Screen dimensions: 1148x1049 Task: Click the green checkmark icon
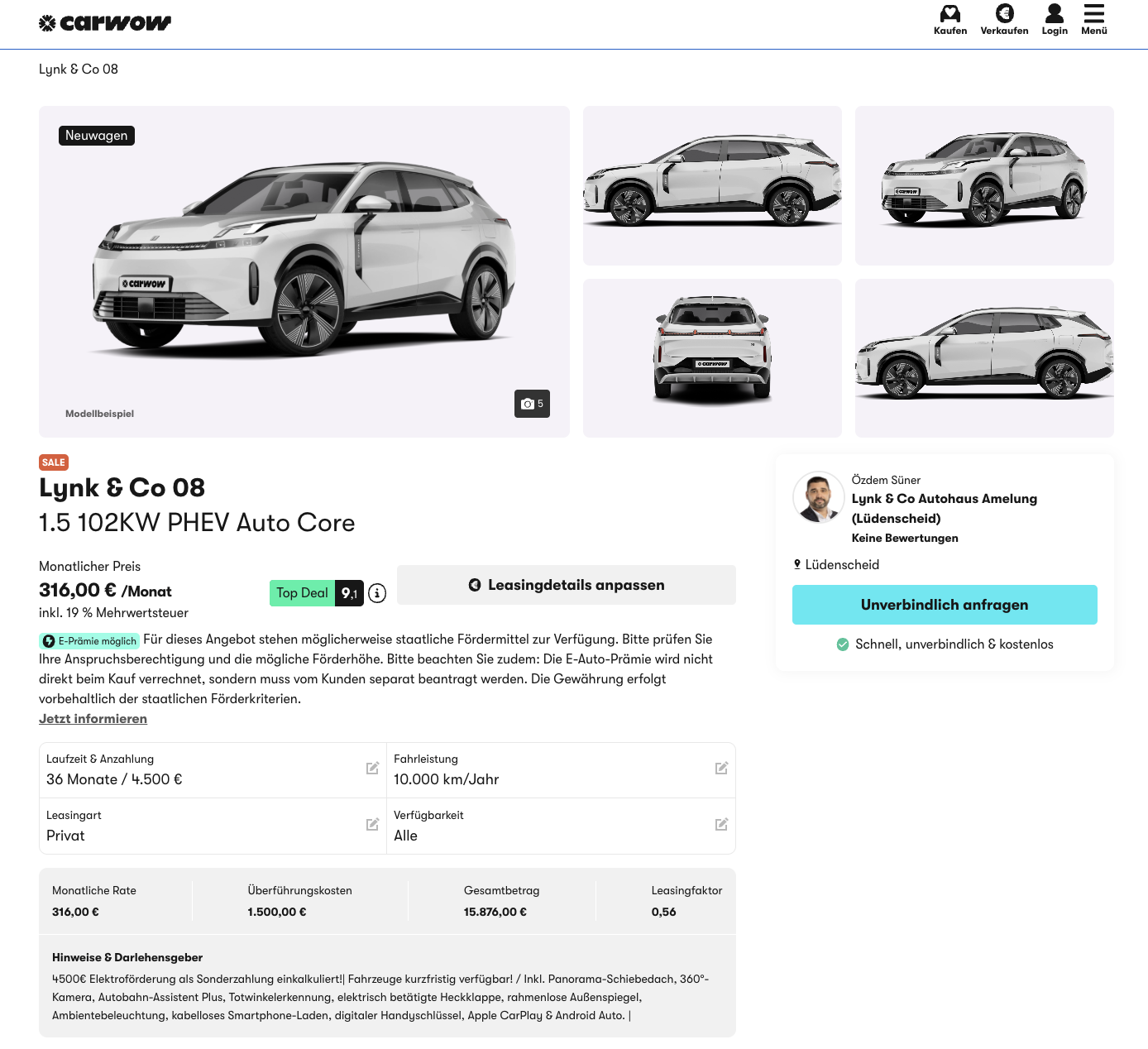click(843, 644)
